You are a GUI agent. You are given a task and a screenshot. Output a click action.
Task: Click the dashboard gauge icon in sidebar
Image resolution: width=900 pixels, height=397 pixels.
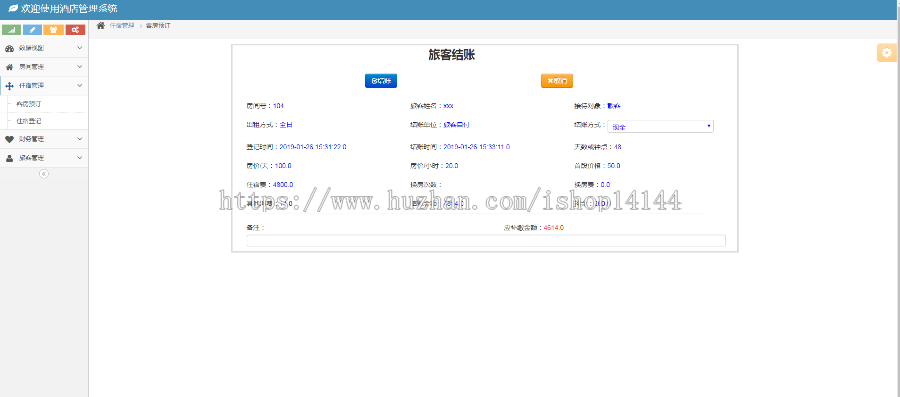pyautogui.click(x=9, y=49)
